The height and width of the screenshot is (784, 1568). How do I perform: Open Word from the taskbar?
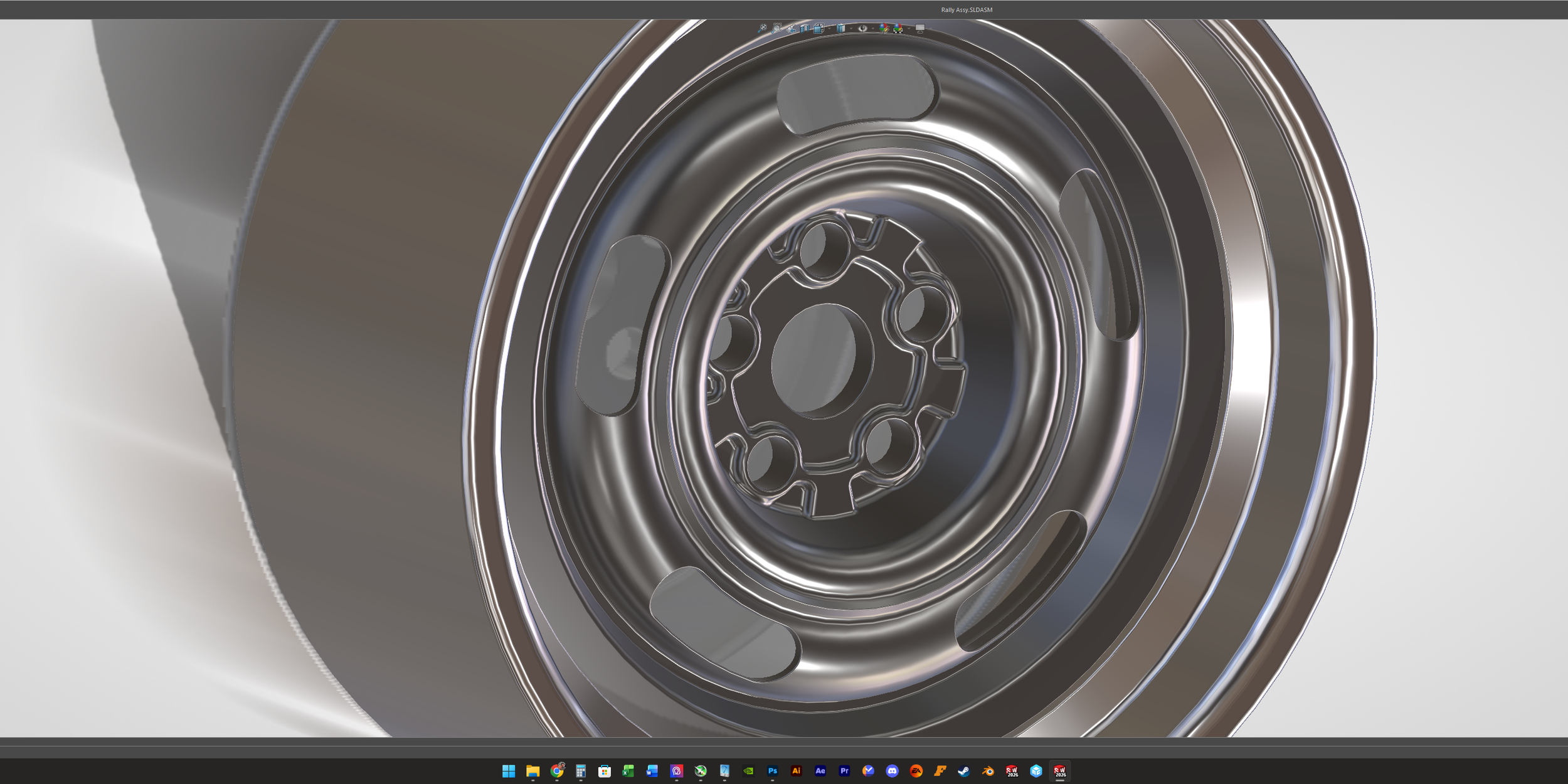pyautogui.click(x=652, y=771)
